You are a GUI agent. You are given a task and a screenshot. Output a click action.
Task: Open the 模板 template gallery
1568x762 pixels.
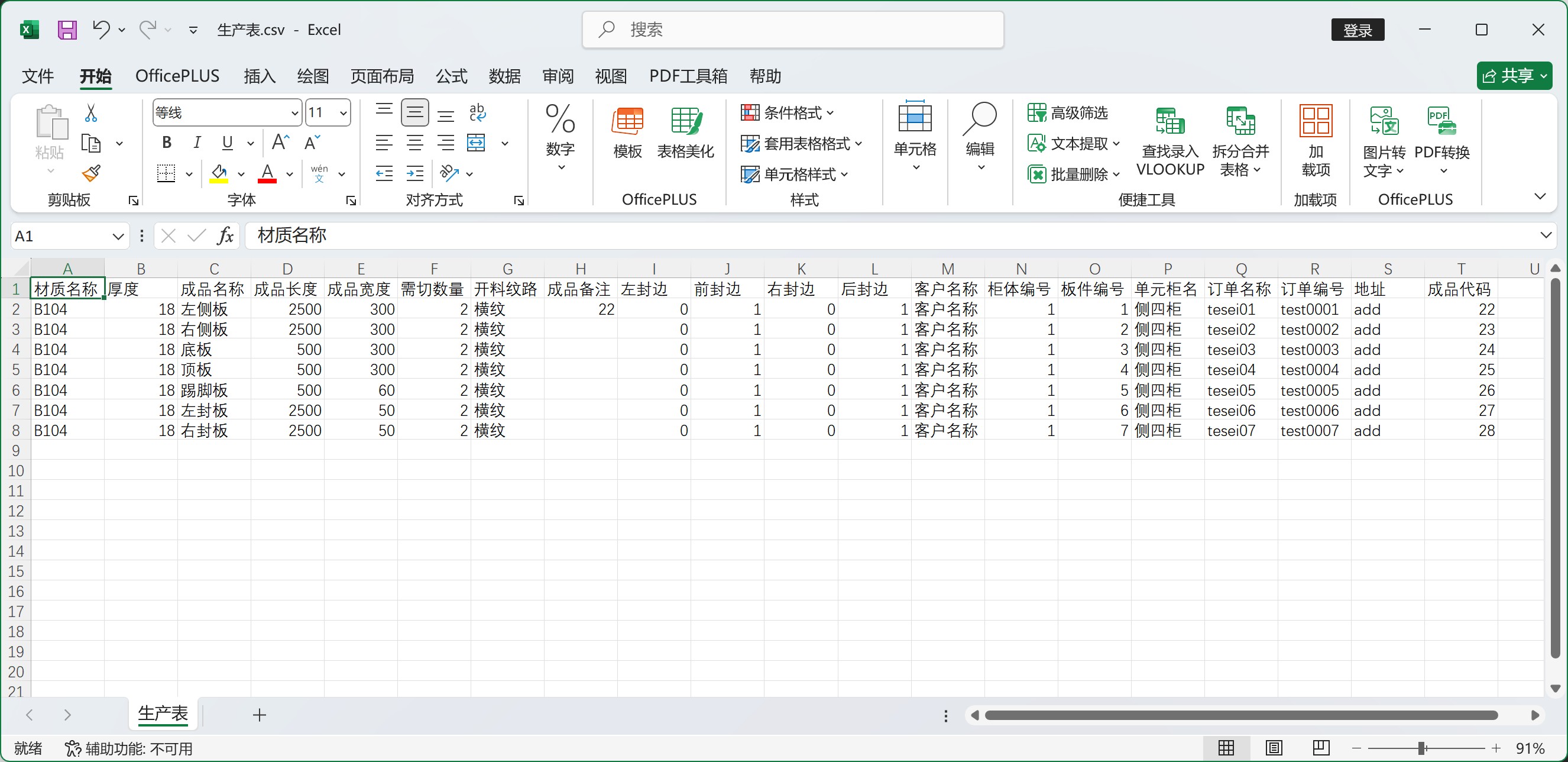pyautogui.click(x=627, y=133)
